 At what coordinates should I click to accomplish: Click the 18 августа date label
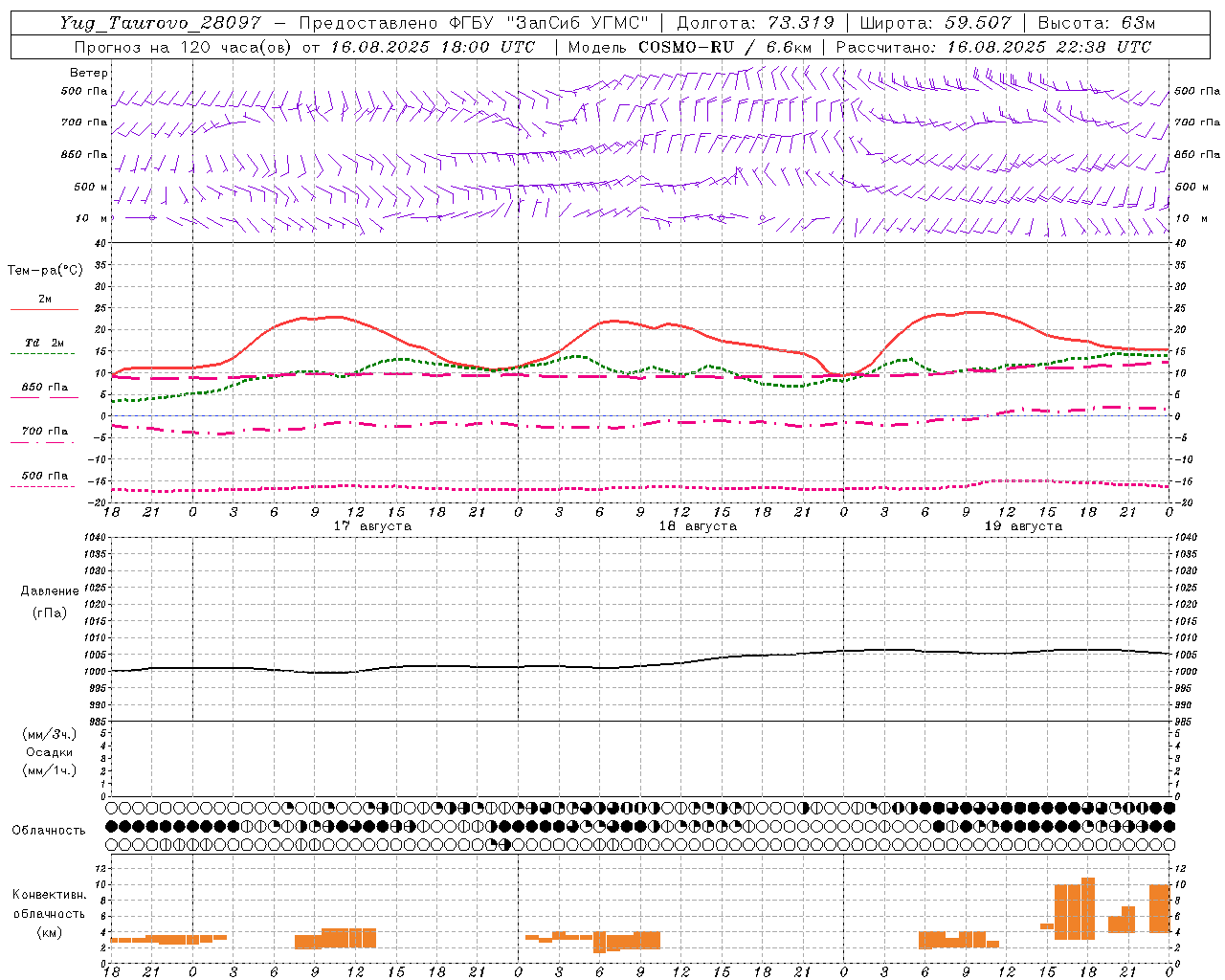(x=698, y=526)
